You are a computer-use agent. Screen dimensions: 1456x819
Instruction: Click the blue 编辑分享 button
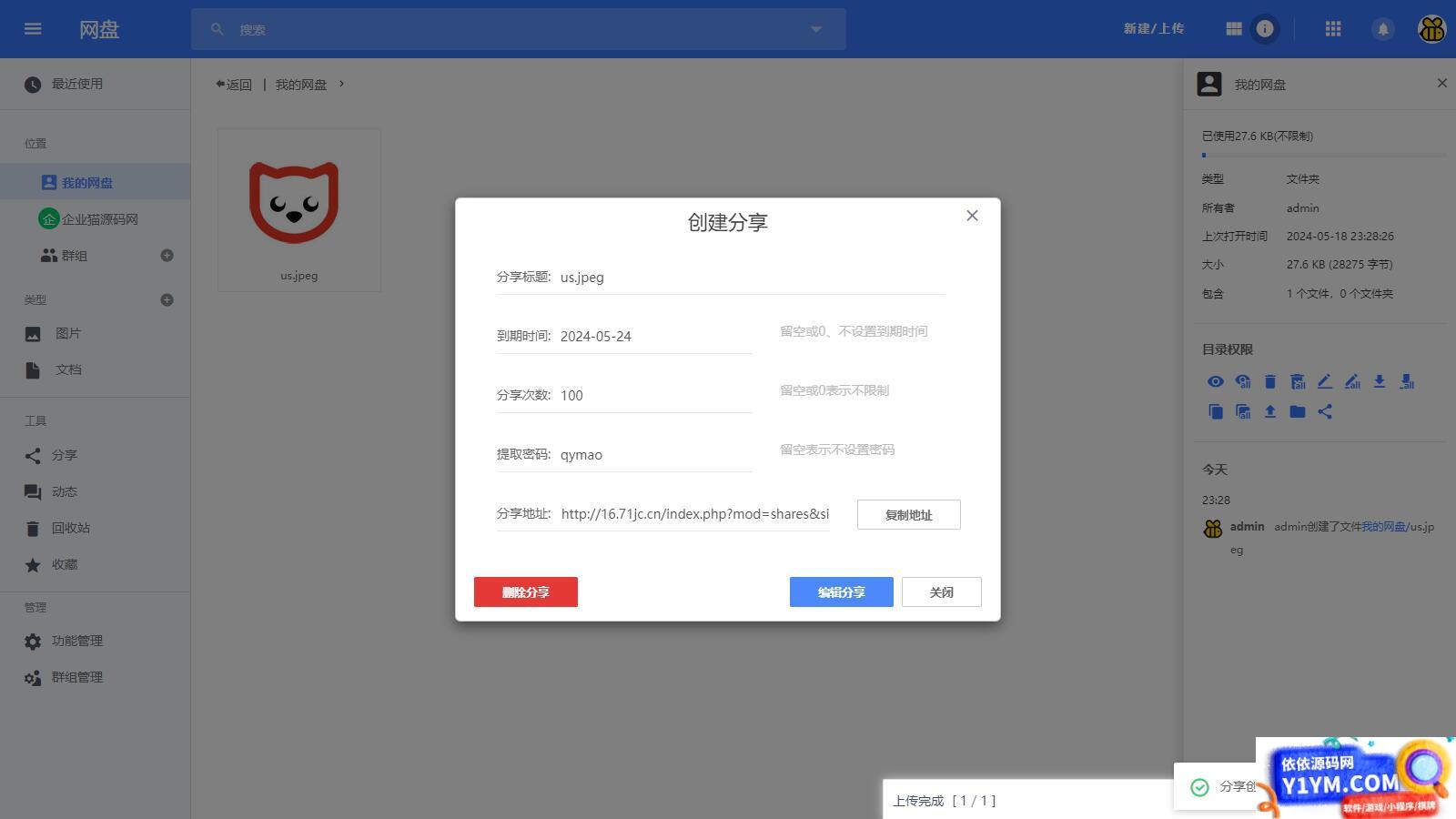pyautogui.click(x=842, y=591)
